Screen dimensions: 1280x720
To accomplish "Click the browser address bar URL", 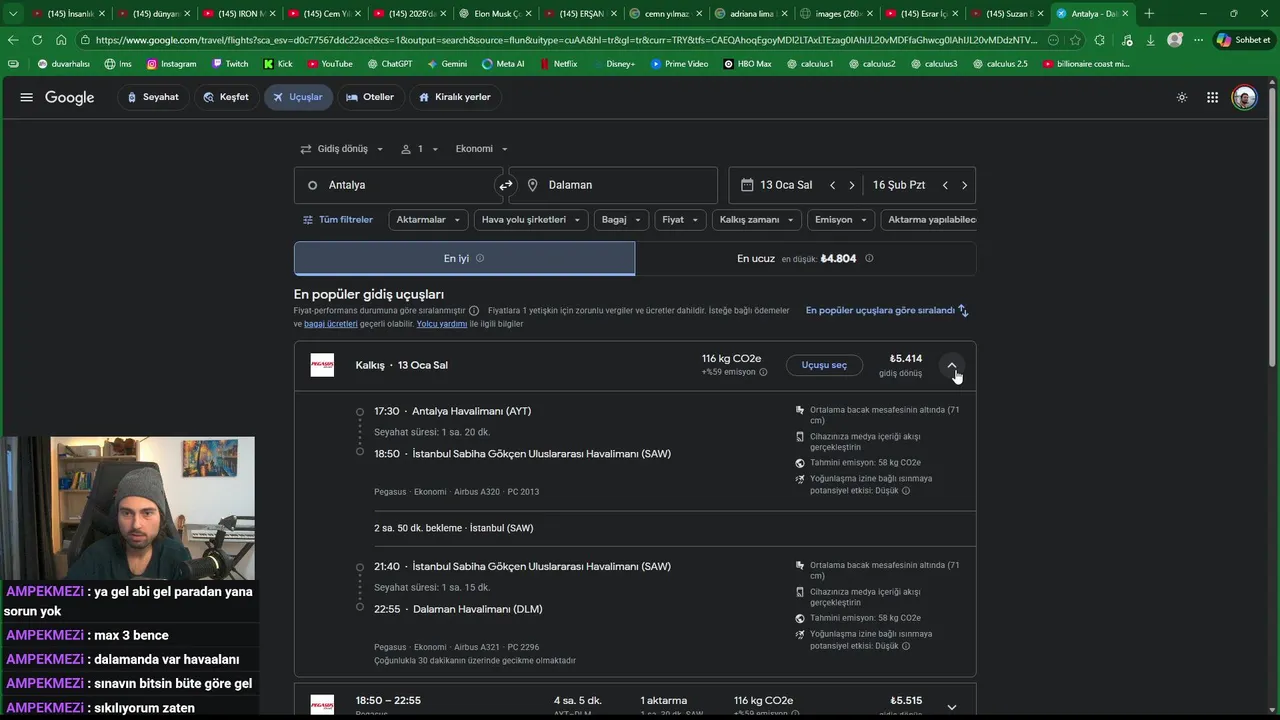I will 566,40.
